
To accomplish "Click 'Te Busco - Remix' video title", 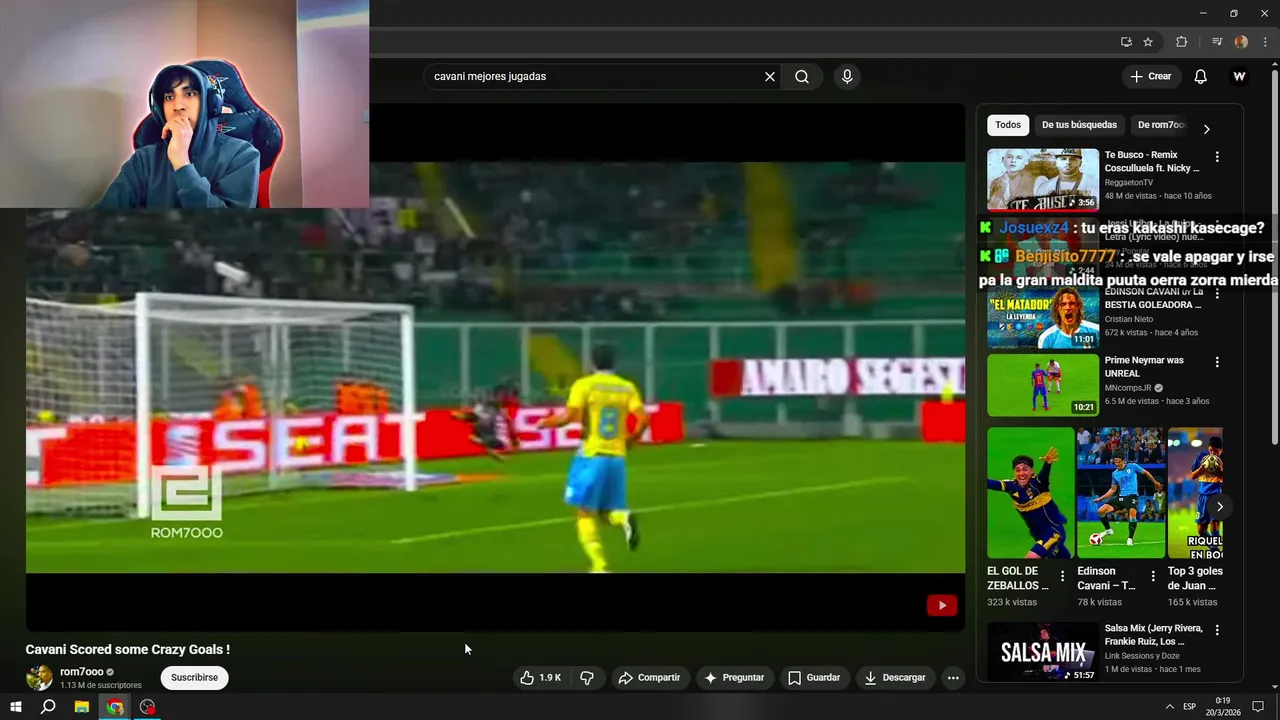I will tap(1151, 162).
